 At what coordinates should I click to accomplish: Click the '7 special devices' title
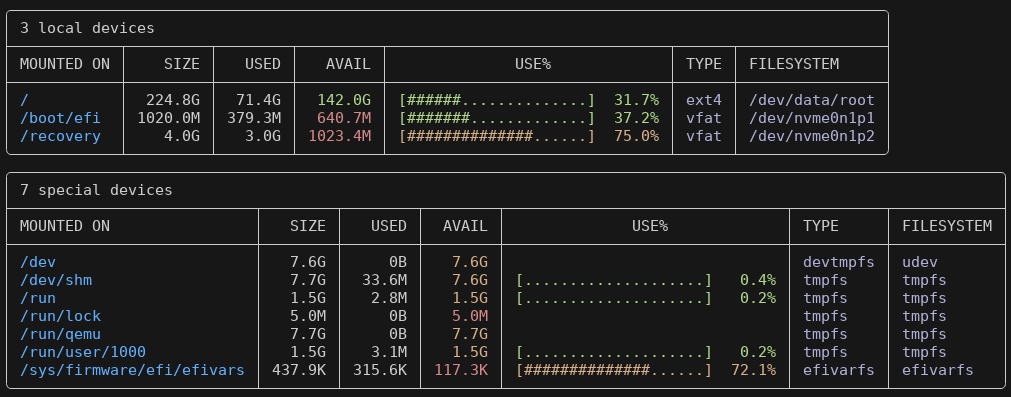(96, 190)
